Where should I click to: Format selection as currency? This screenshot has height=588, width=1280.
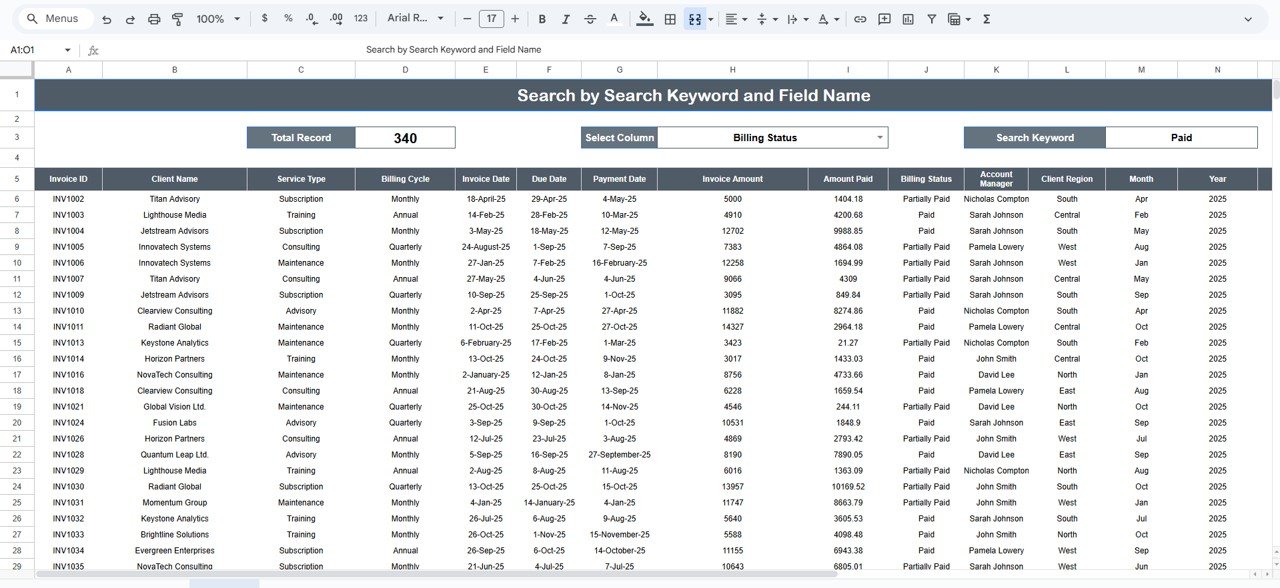pyautogui.click(x=263, y=18)
